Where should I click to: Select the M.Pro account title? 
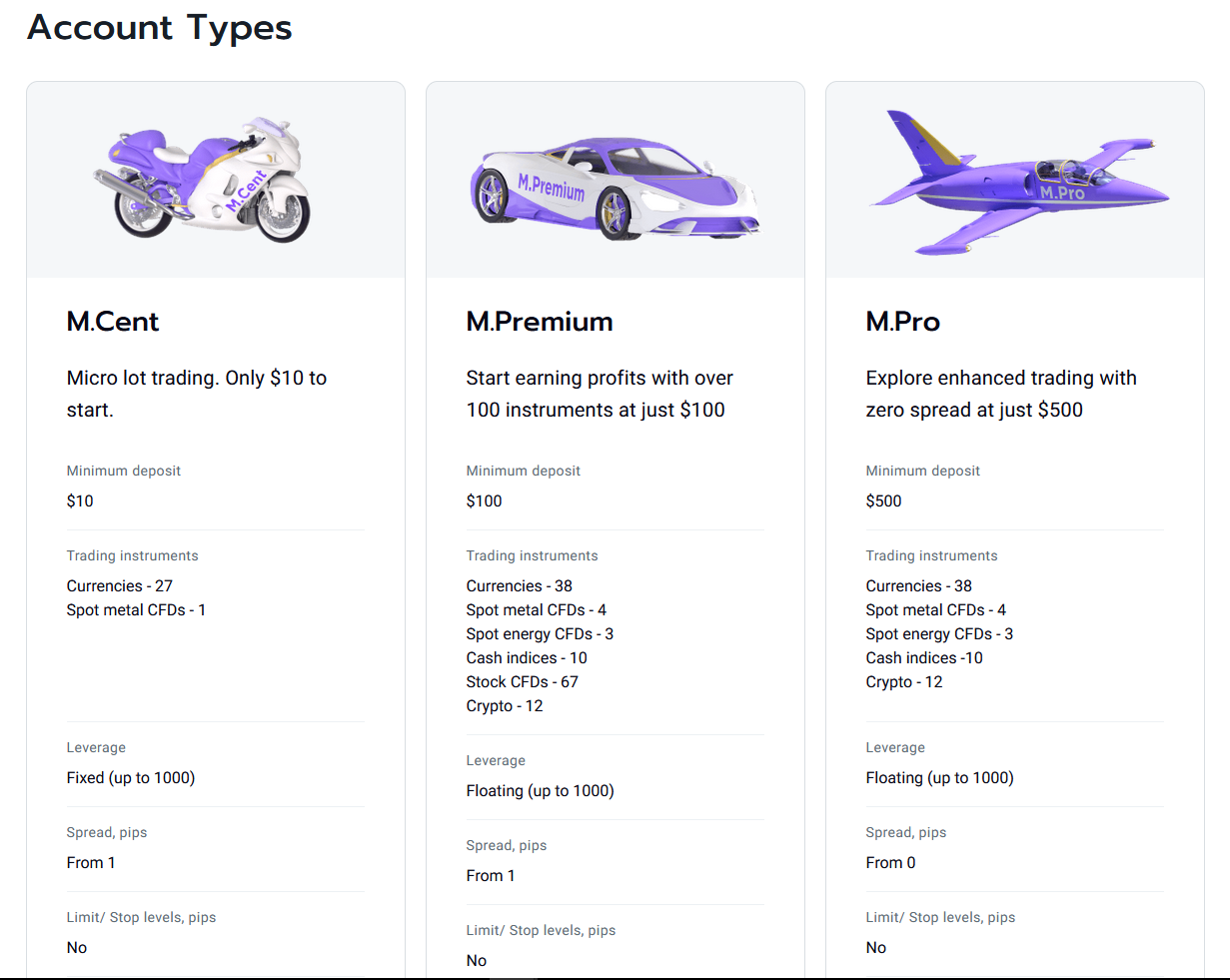pos(903,322)
